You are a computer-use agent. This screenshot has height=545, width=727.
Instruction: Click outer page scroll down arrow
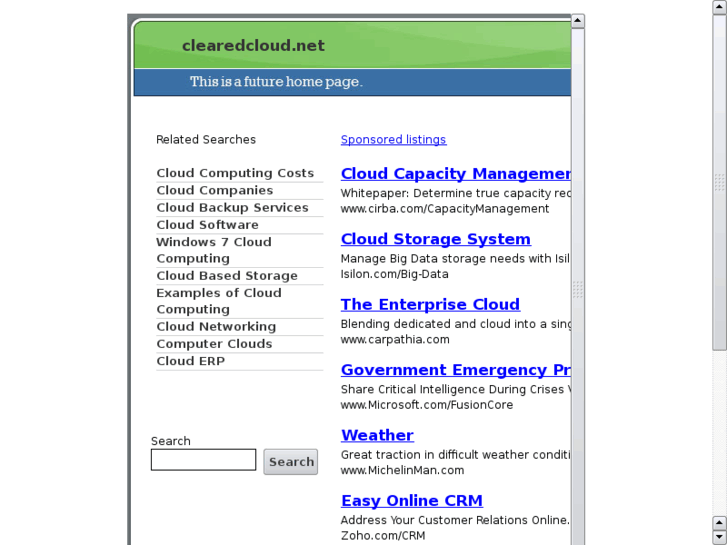[720, 537]
